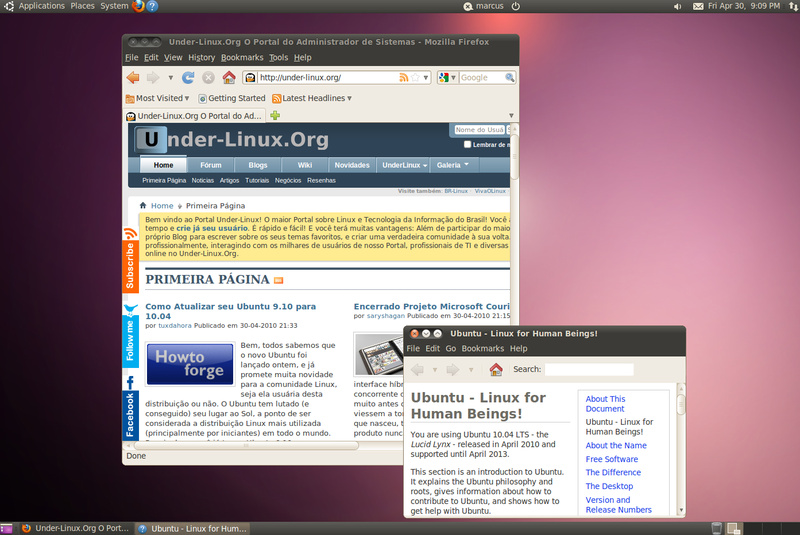
Task: Open new tab with green plus icon
Action: 275,115
